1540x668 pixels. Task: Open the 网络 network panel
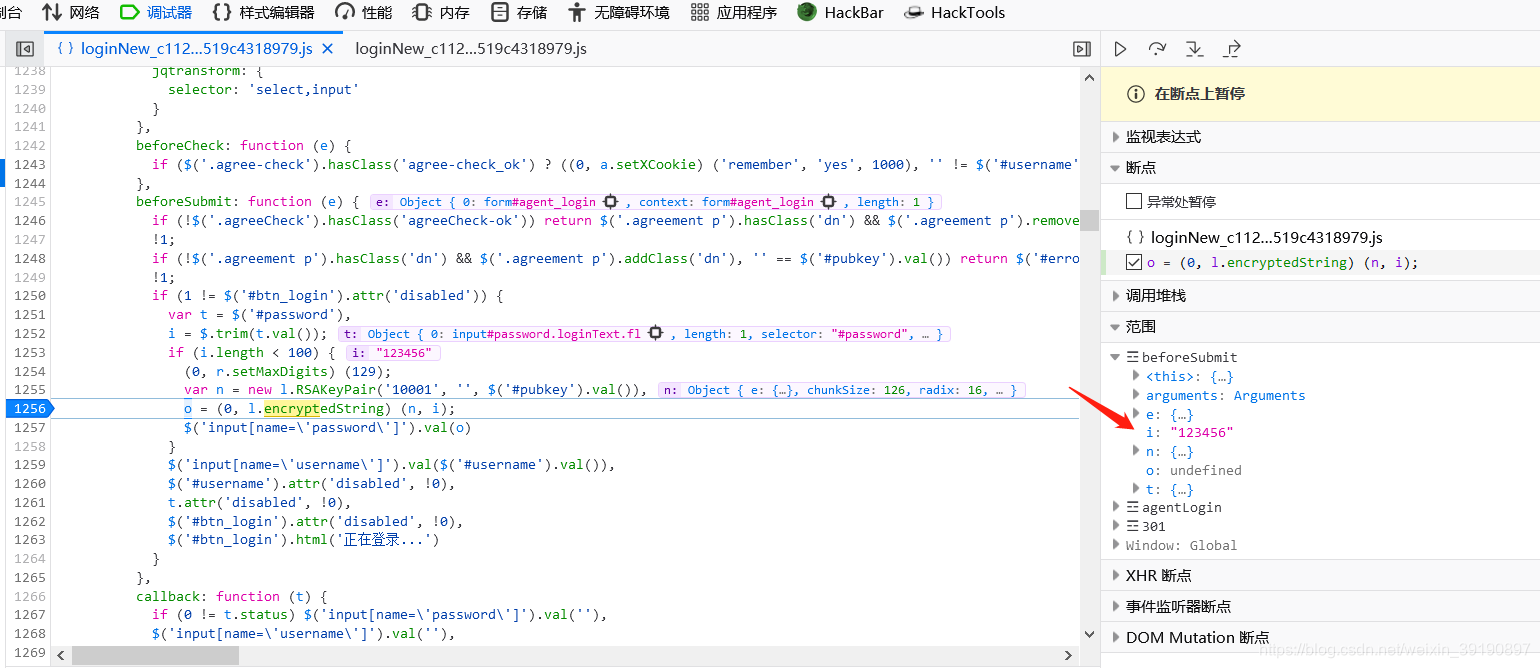point(71,13)
